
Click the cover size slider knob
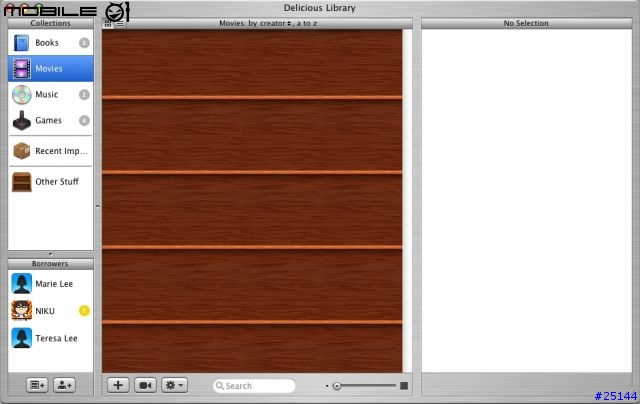[337, 386]
